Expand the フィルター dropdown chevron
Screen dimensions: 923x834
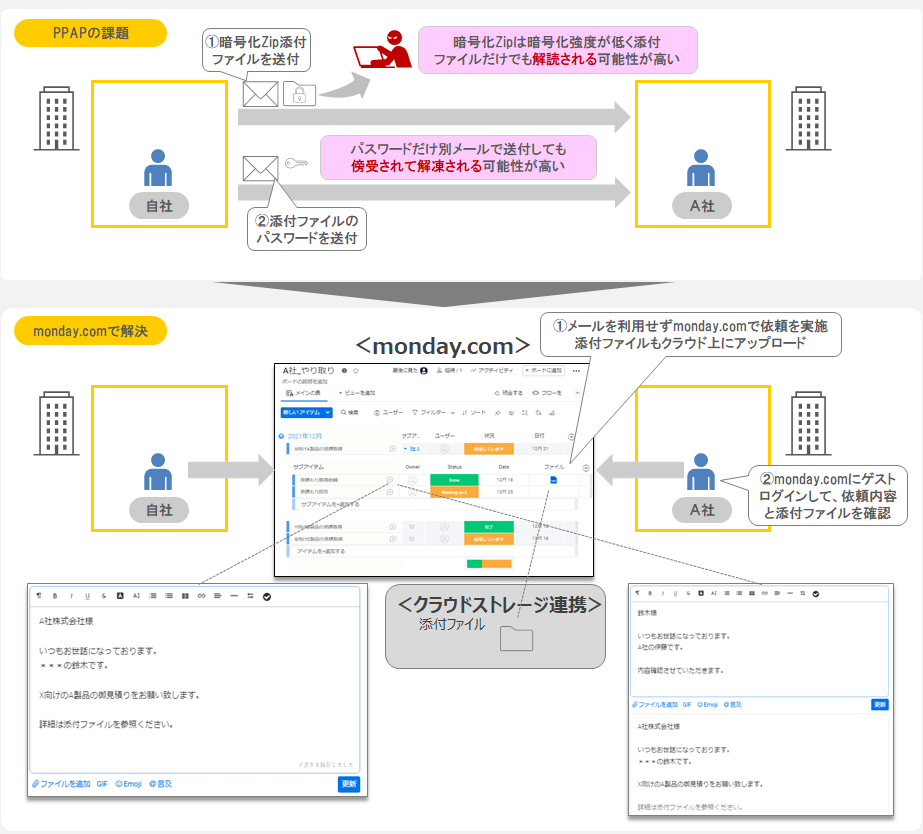[454, 413]
